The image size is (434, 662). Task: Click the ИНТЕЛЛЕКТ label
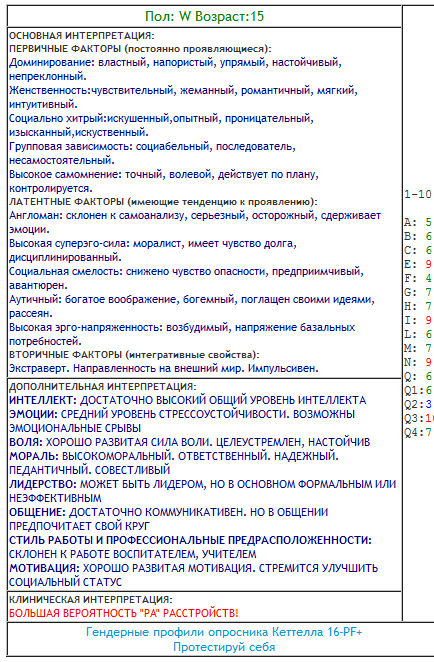[x=43, y=400]
